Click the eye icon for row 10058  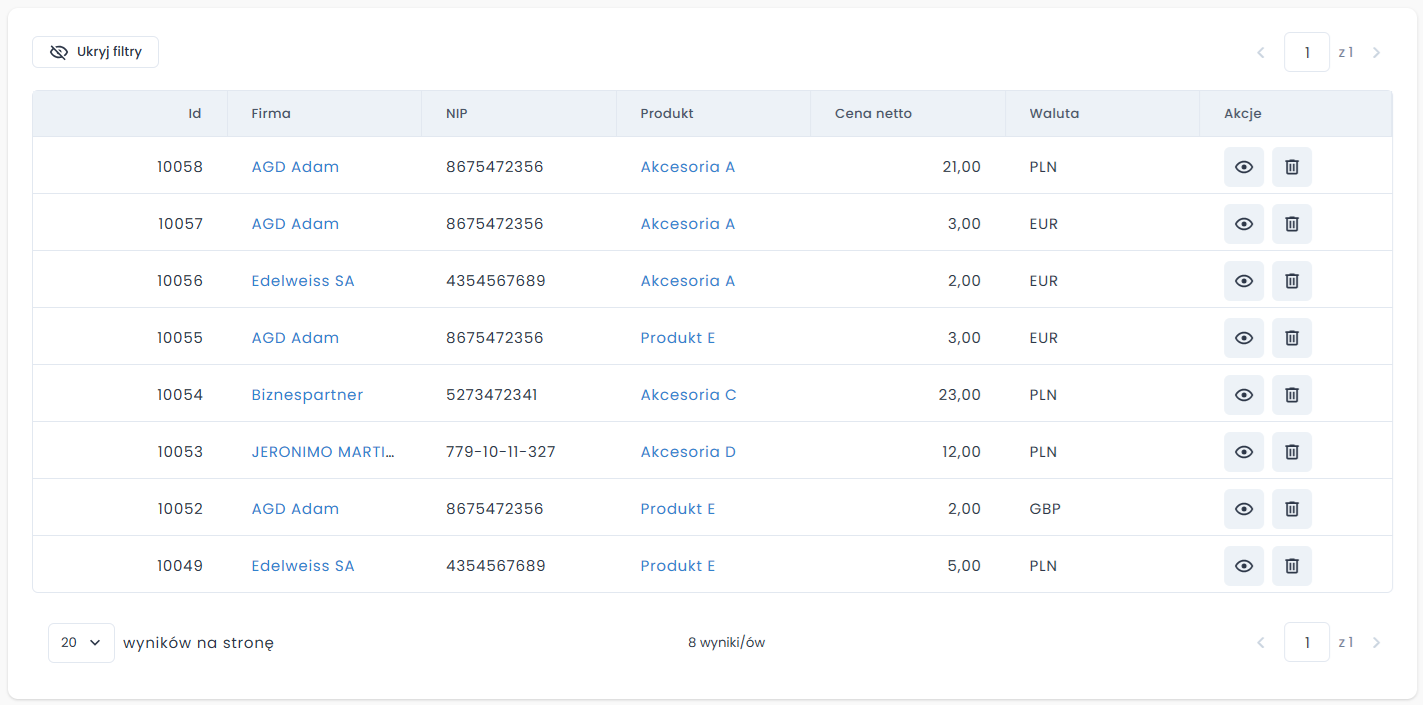pos(1243,167)
